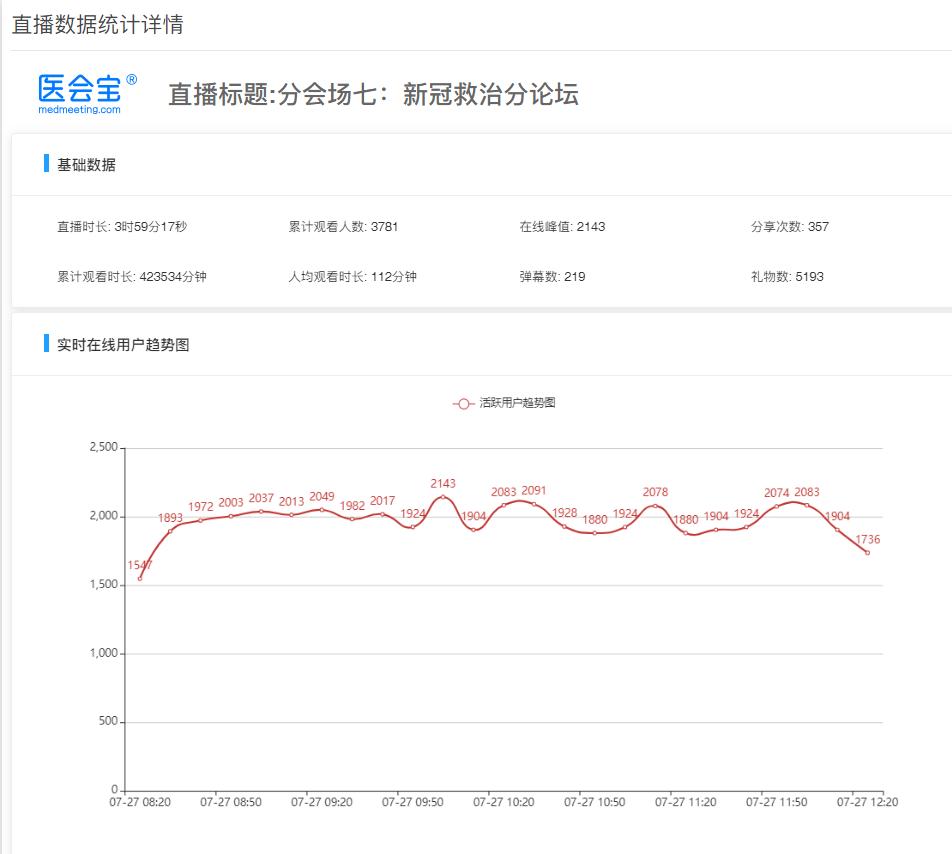
Task: Select the data point labeled 2049
Action: click(x=322, y=510)
